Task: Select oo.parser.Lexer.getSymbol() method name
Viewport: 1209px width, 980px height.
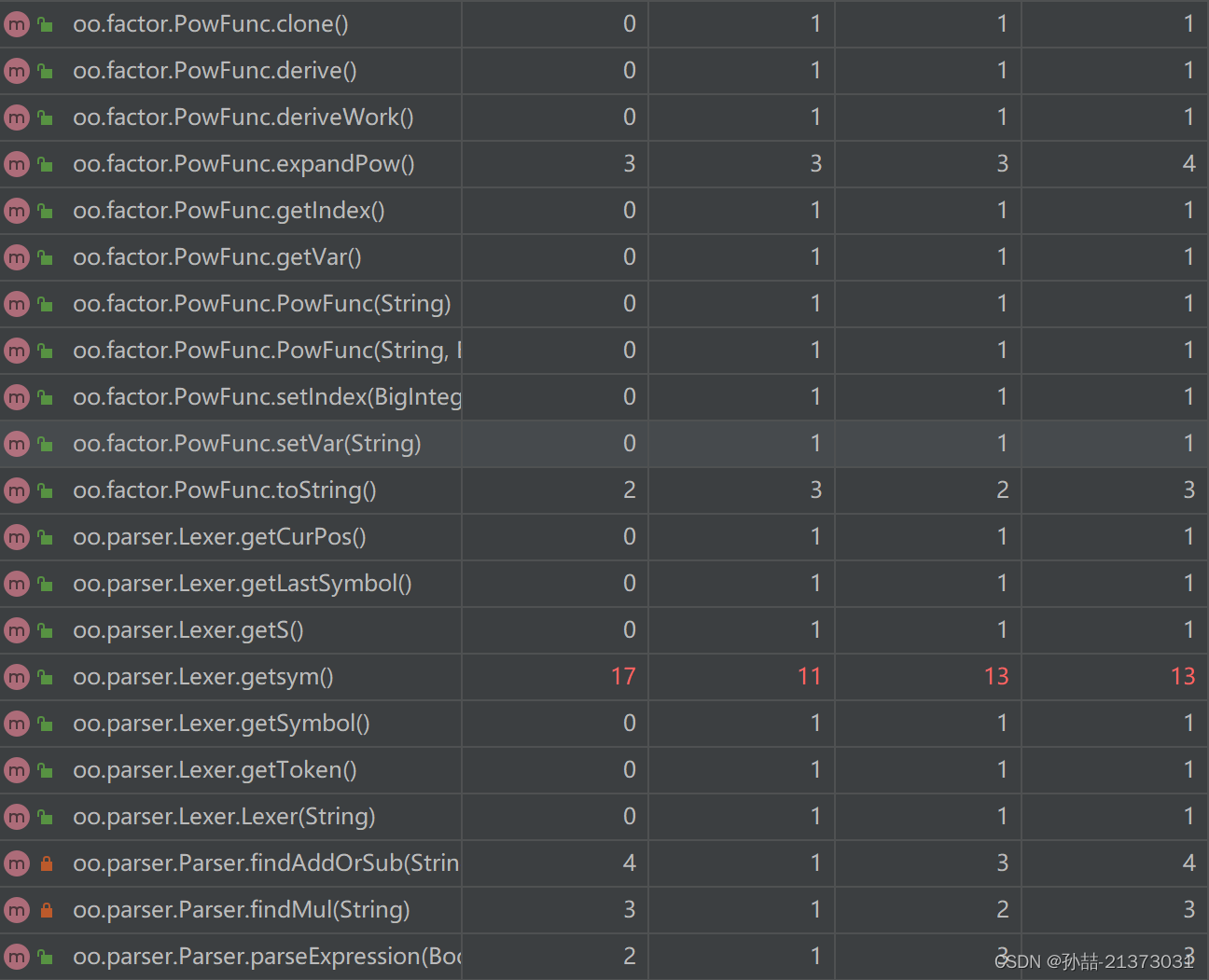Action: point(222,724)
